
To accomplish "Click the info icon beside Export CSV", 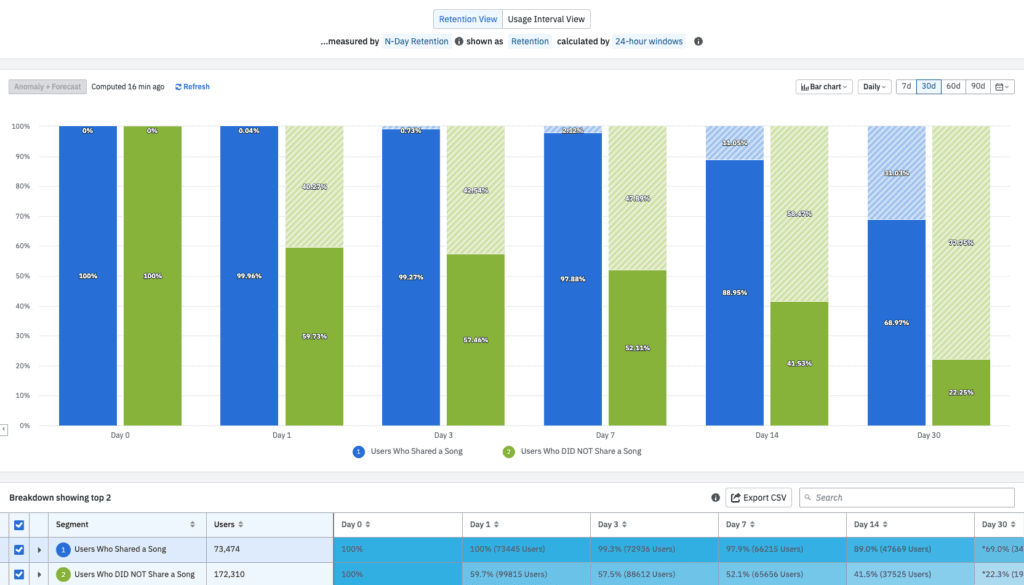I will pyautogui.click(x=715, y=498).
